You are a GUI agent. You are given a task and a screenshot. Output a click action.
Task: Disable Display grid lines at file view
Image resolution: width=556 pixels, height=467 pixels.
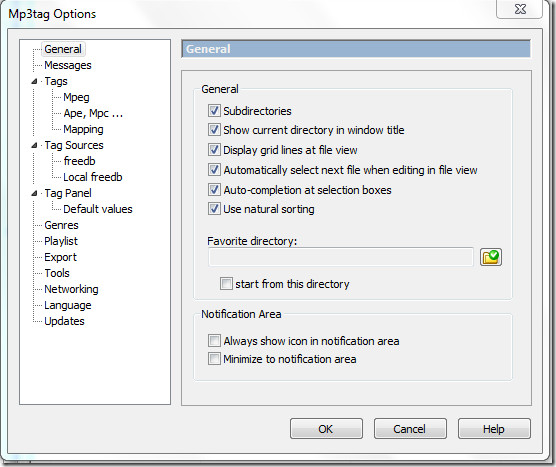214,150
